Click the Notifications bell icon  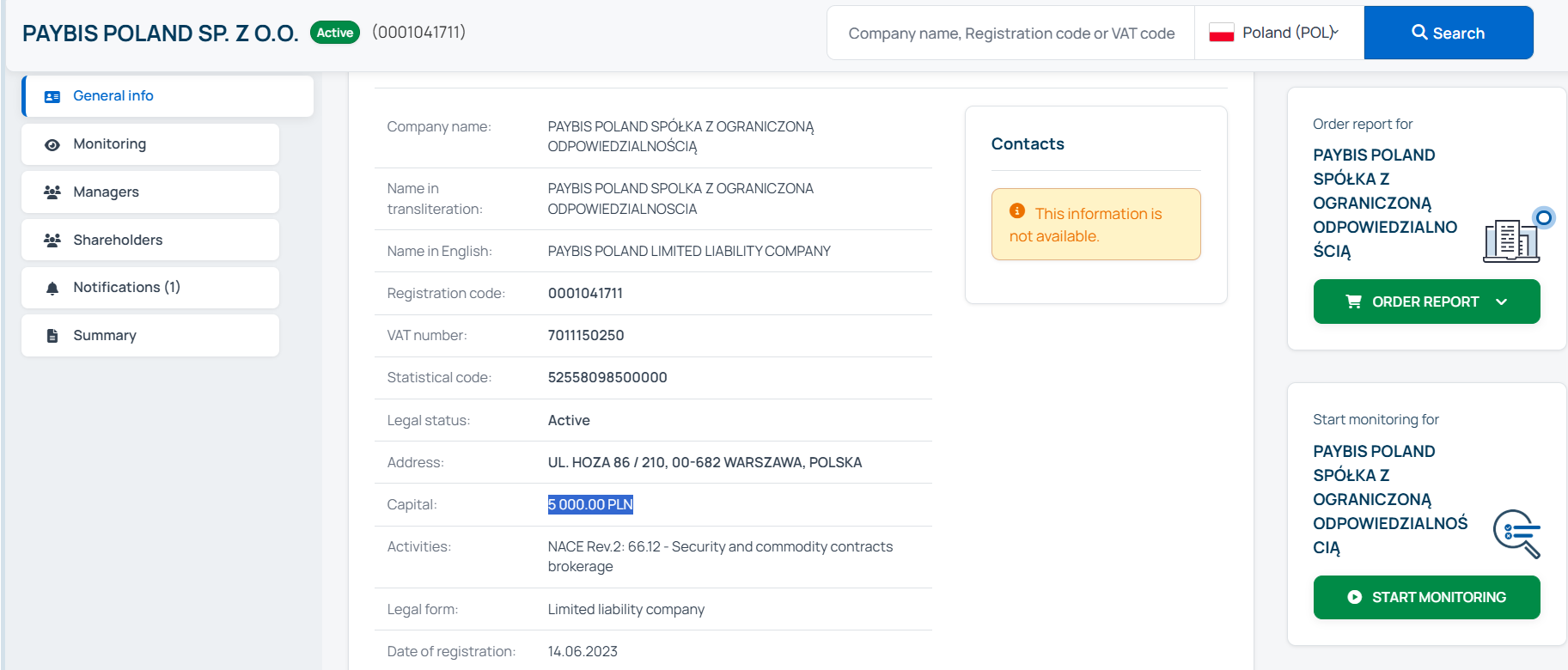click(52, 289)
